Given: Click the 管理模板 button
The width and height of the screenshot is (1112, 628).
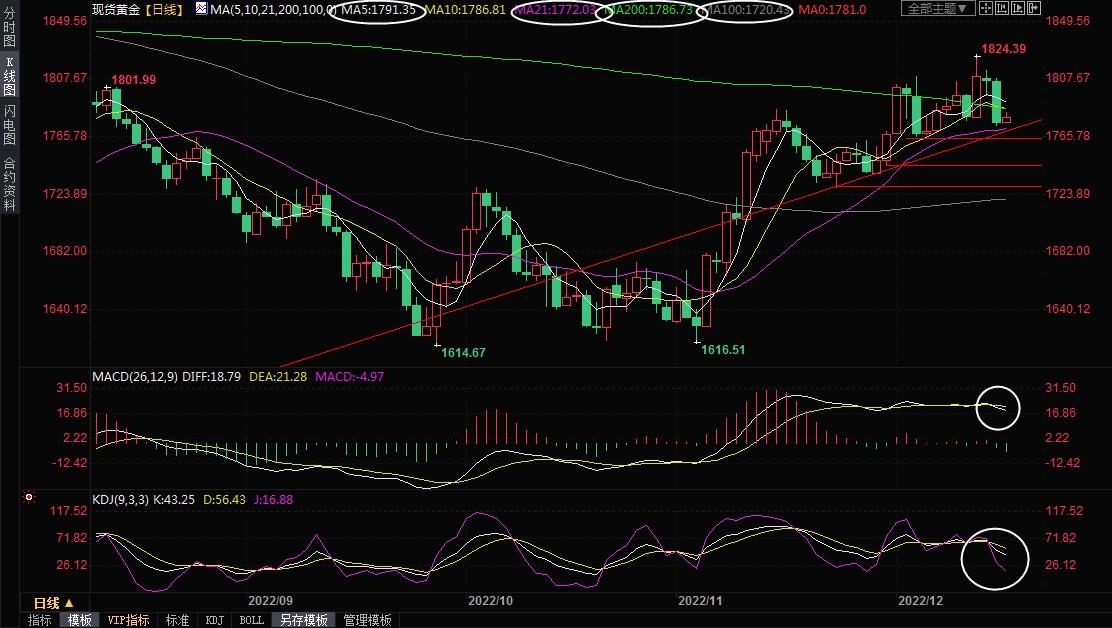Looking at the screenshot, I should coord(367,620).
